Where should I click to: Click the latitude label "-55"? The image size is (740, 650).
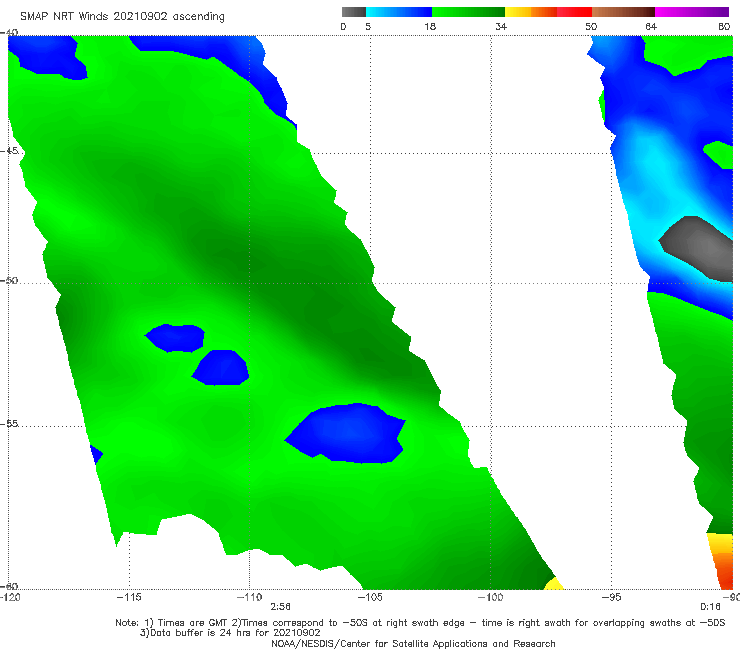(9, 424)
